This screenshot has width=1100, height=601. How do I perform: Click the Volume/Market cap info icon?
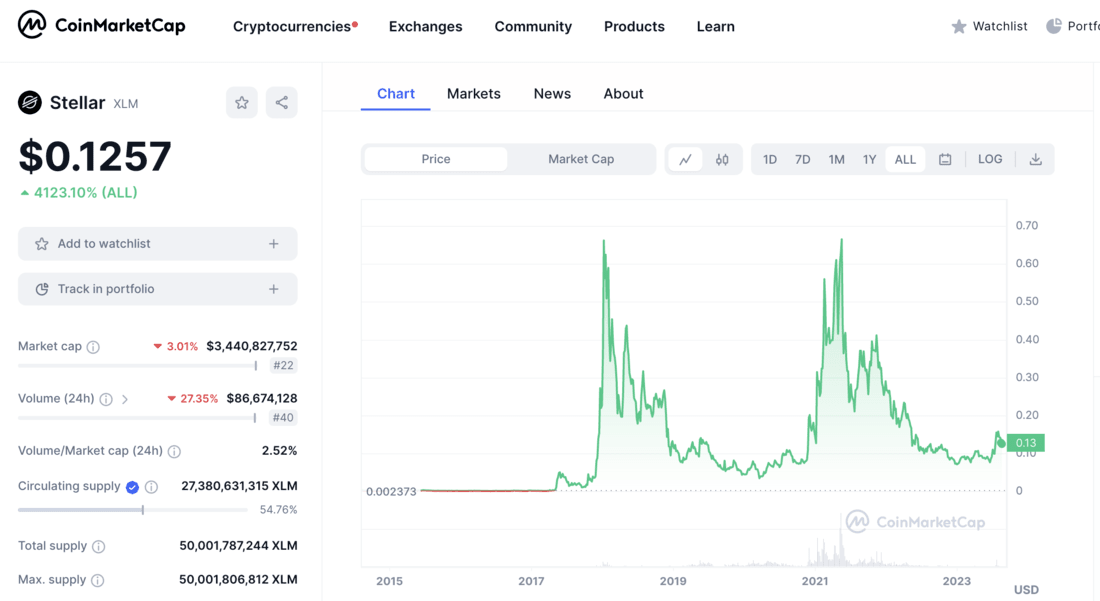click(x=175, y=452)
